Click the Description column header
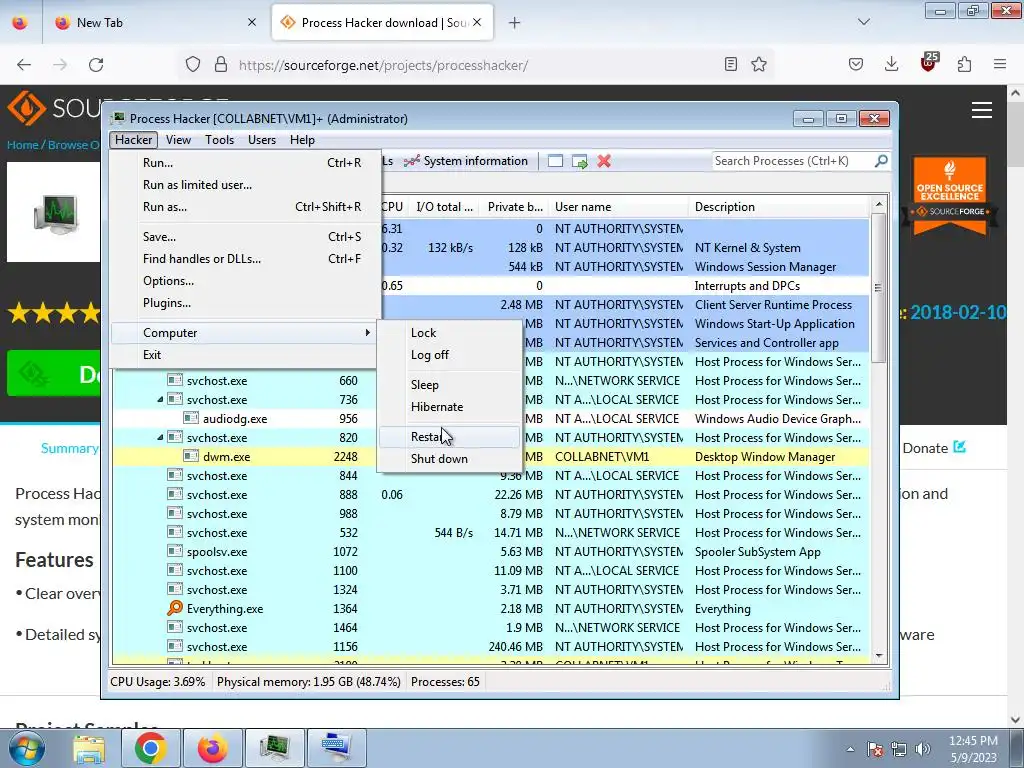 pyautogui.click(x=779, y=207)
